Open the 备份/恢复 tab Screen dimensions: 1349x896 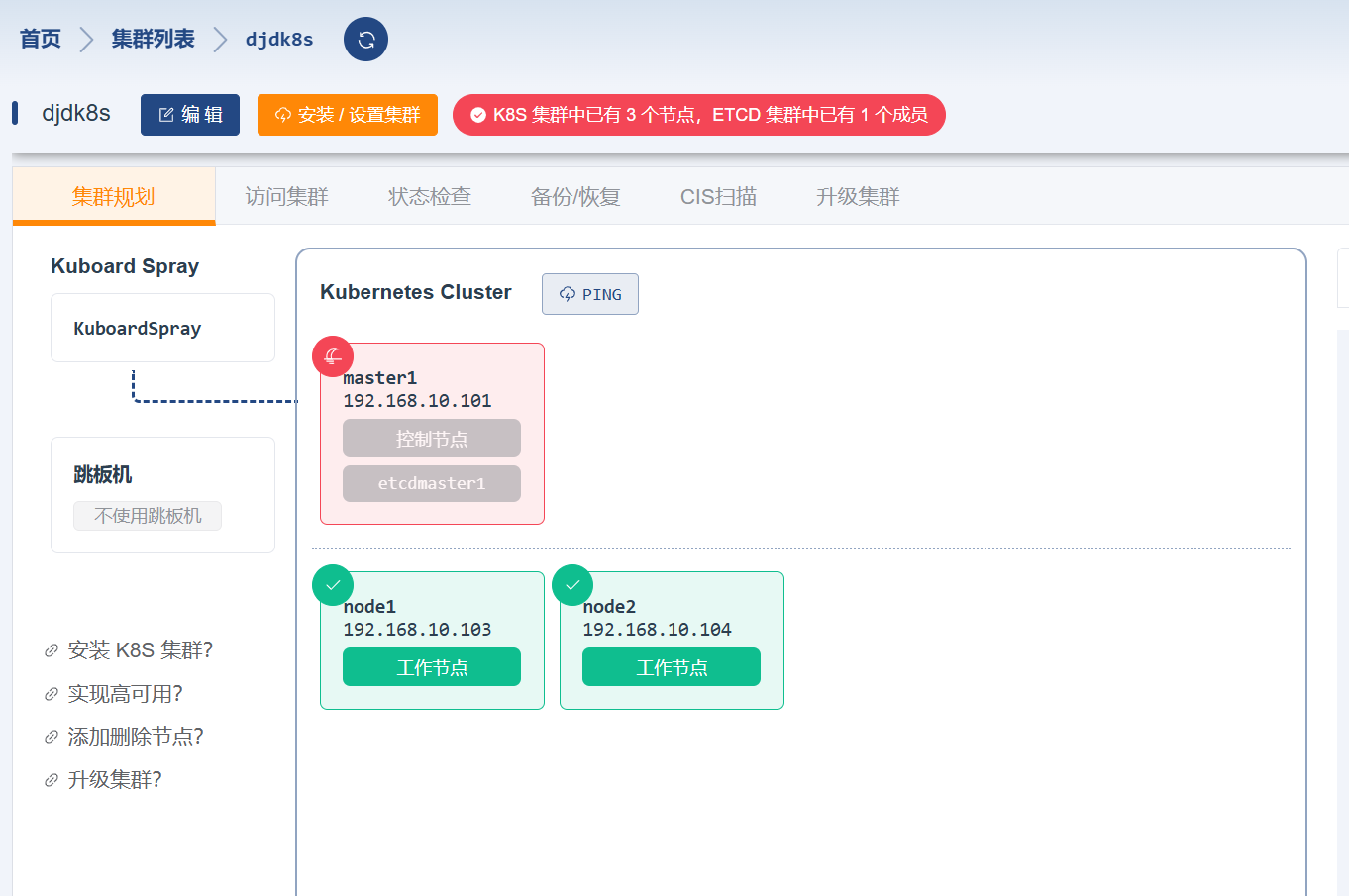click(575, 197)
